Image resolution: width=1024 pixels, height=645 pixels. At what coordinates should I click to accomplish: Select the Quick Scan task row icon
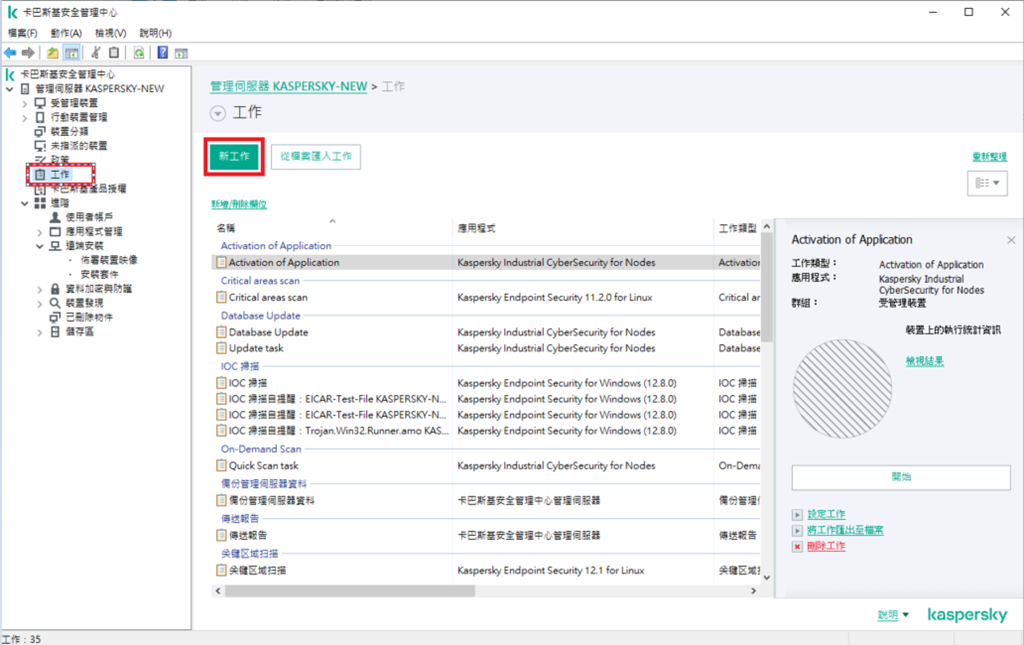tap(222, 466)
